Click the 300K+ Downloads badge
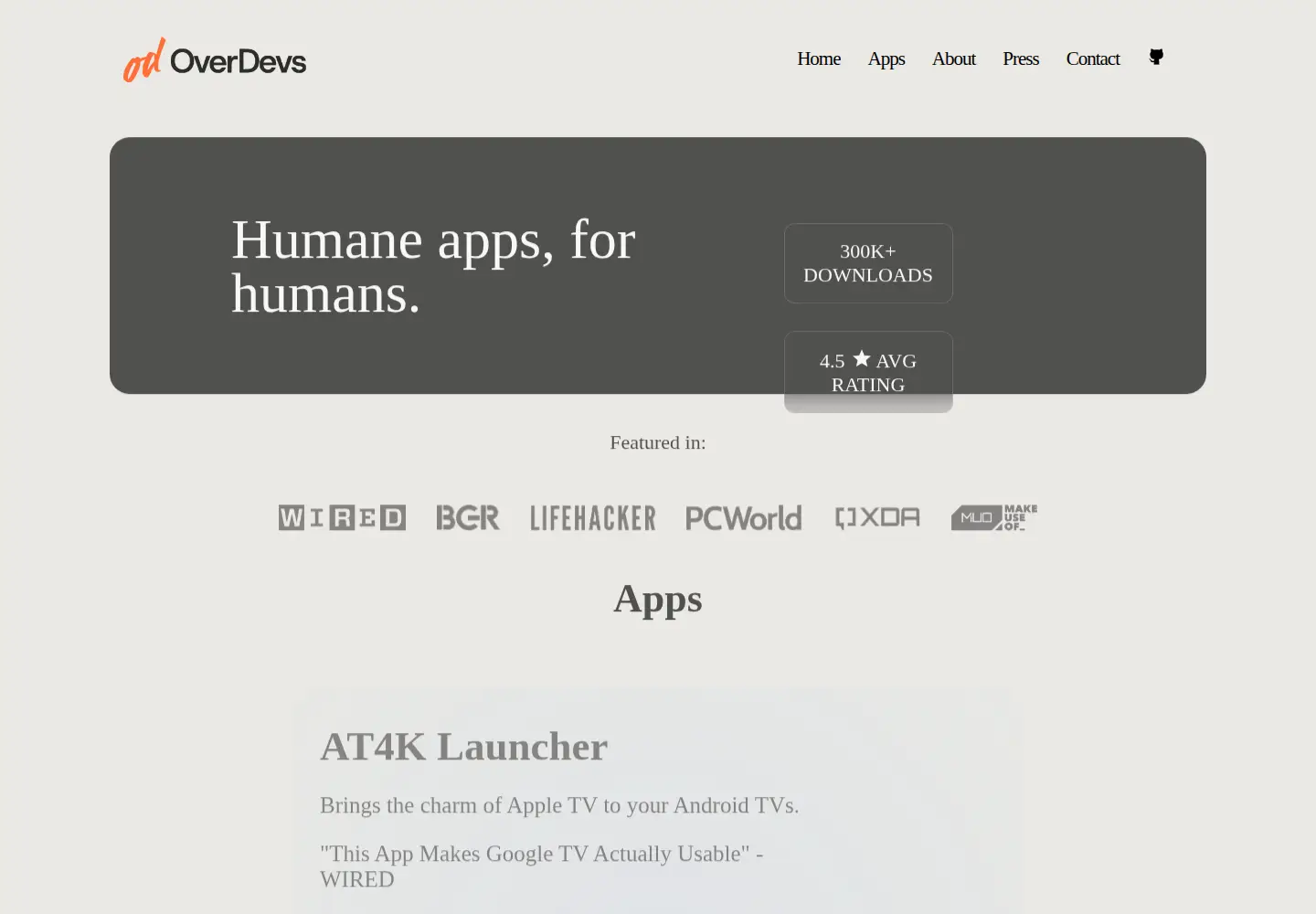1316x914 pixels. tap(868, 263)
